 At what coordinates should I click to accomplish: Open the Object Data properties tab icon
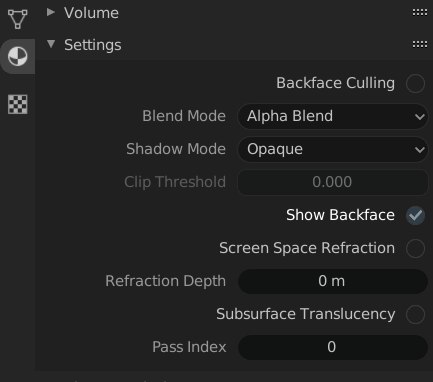click(x=17, y=19)
